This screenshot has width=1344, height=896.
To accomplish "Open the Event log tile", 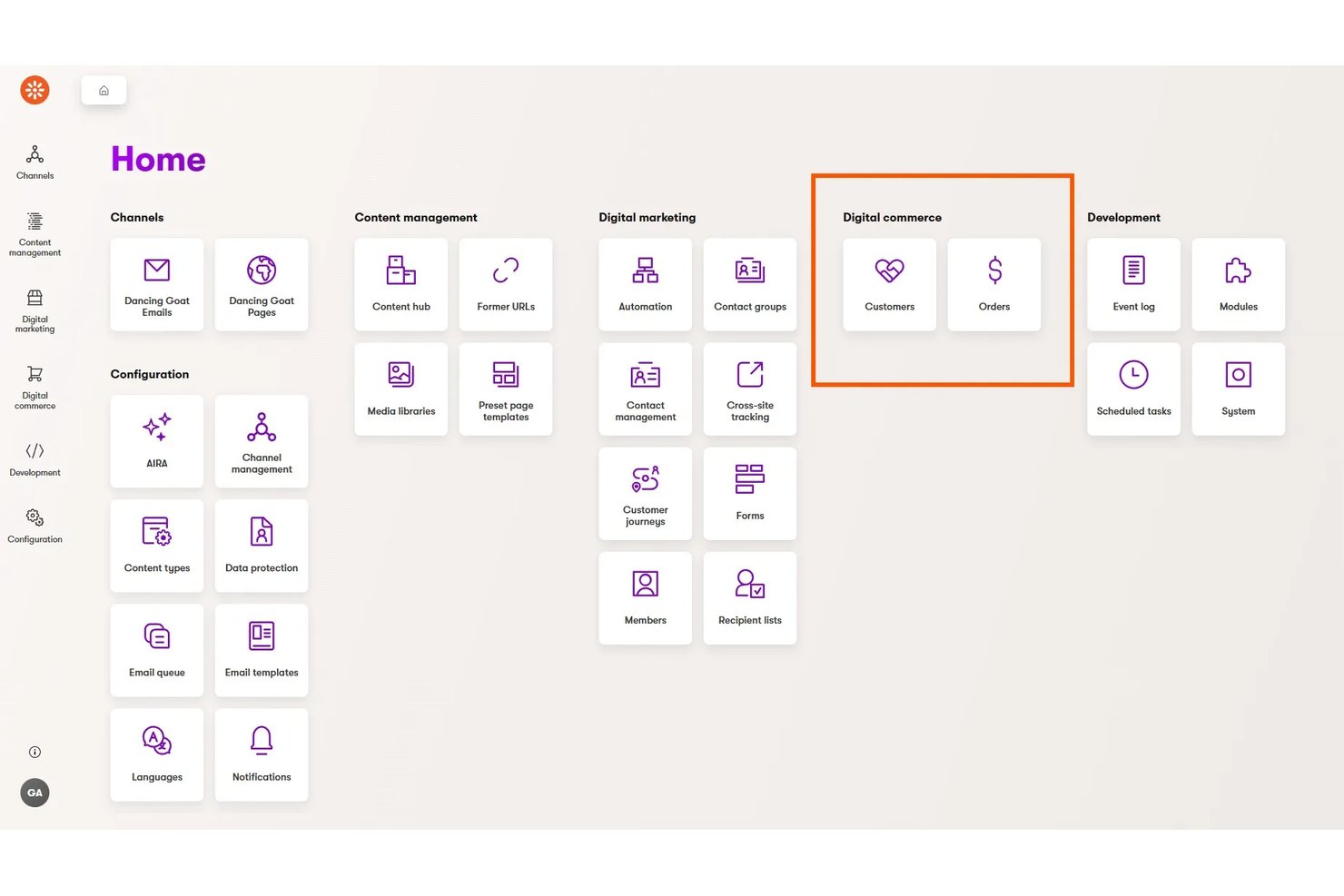I will click(x=1134, y=284).
